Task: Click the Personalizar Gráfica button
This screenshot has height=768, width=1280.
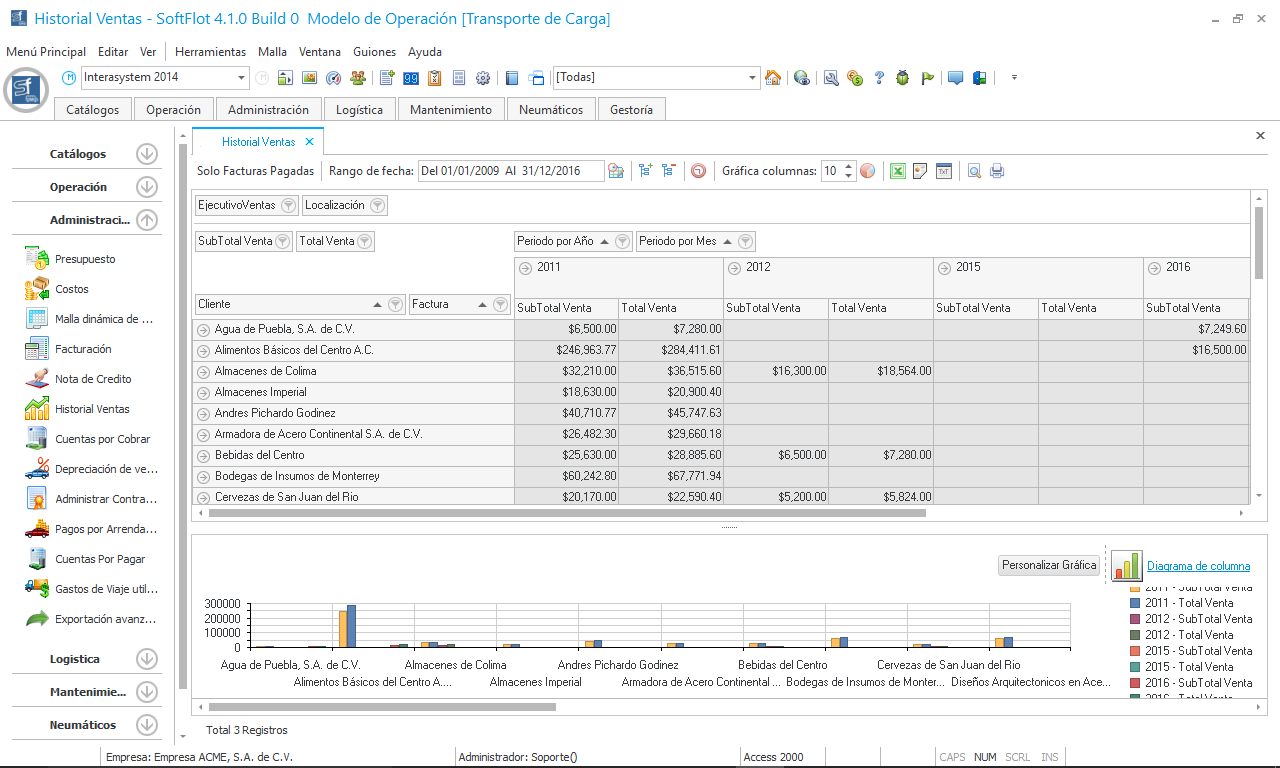Action: (1049, 565)
